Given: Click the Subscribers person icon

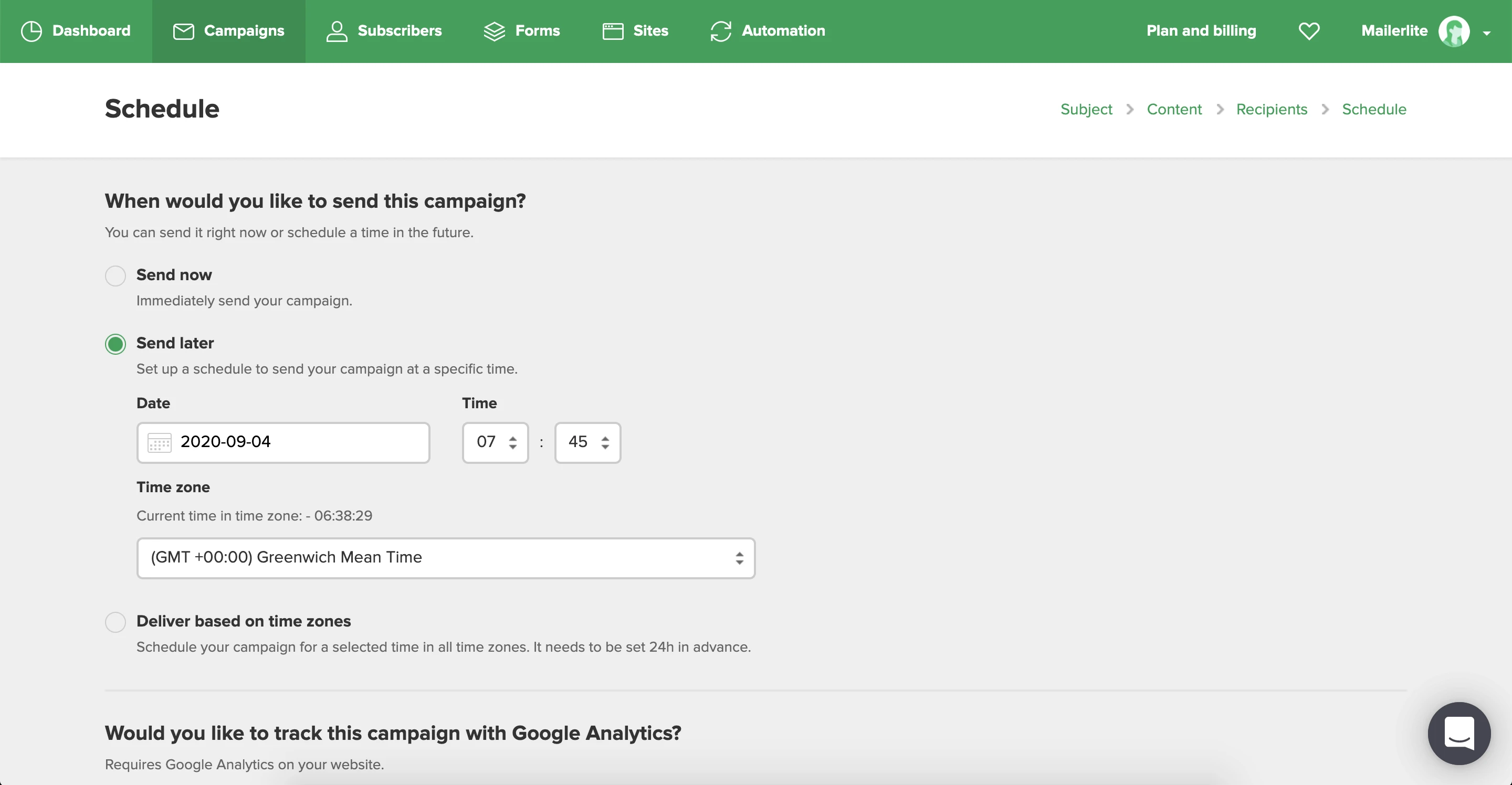Looking at the screenshot, I should click(337, 31).
